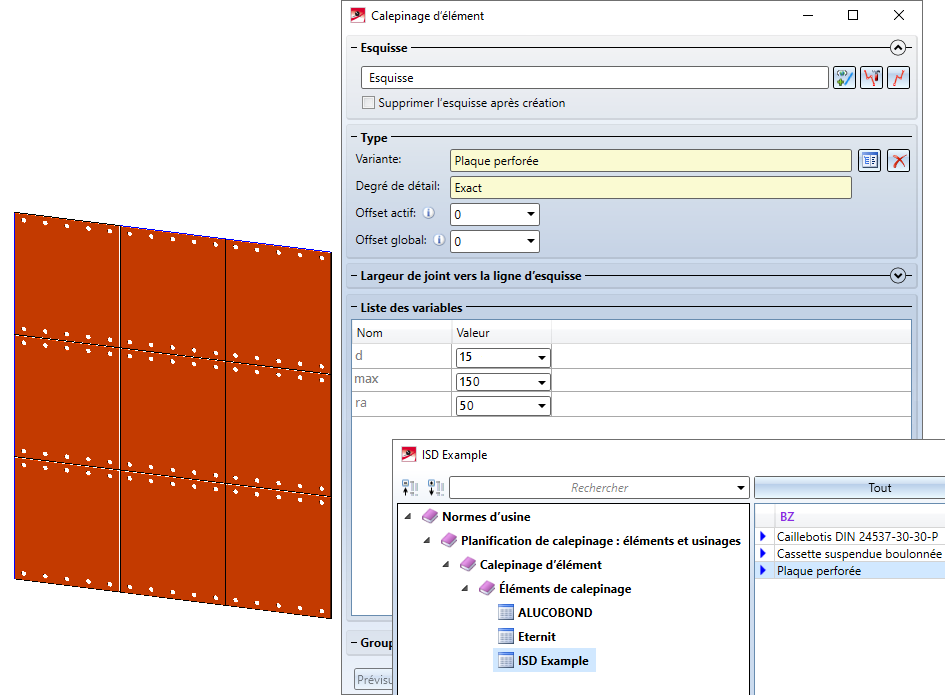945x695 pixels.
Task: Enable Supprimer l'esquisse après création checkbox
Action: pyautogui.click(x=369, y=103)
